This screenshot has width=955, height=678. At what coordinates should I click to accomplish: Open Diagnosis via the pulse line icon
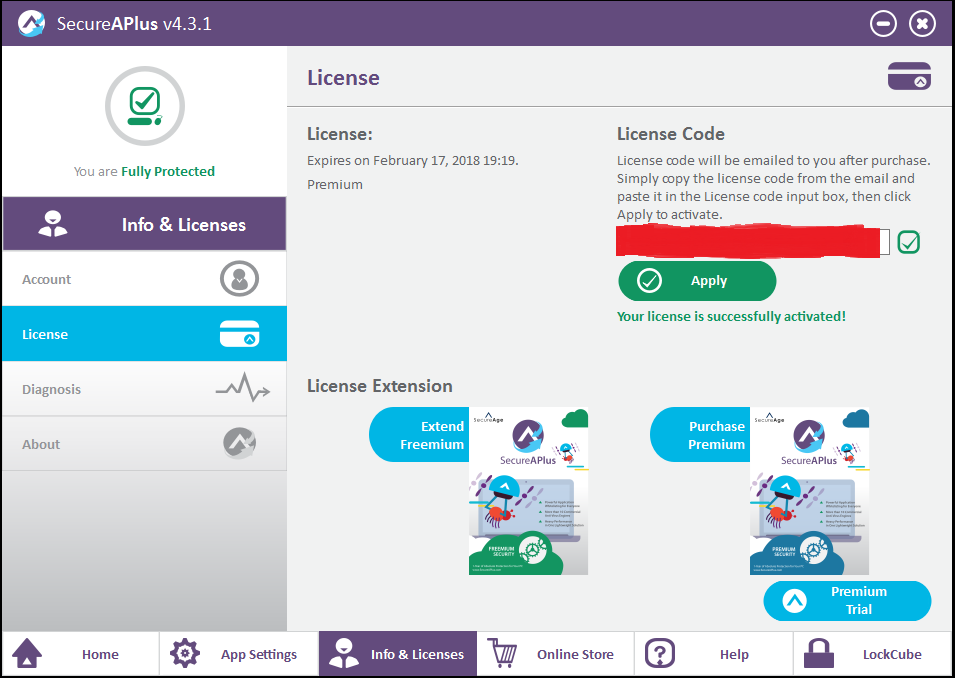[242, 387]
